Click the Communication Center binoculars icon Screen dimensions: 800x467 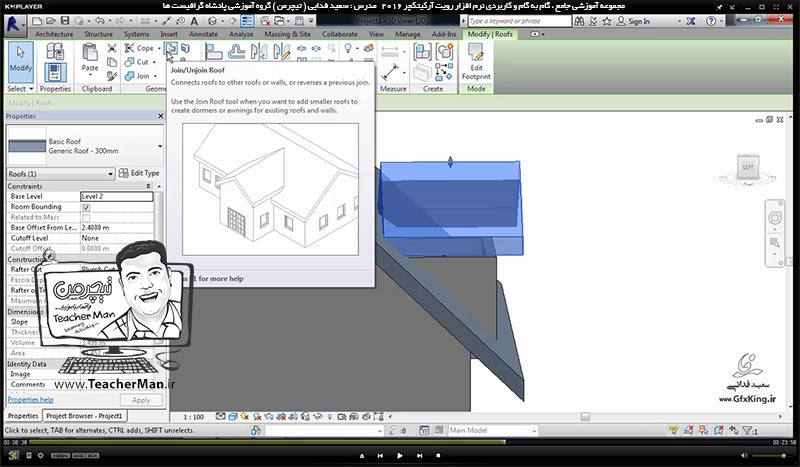pyautogui.click(x=579, y=21)
